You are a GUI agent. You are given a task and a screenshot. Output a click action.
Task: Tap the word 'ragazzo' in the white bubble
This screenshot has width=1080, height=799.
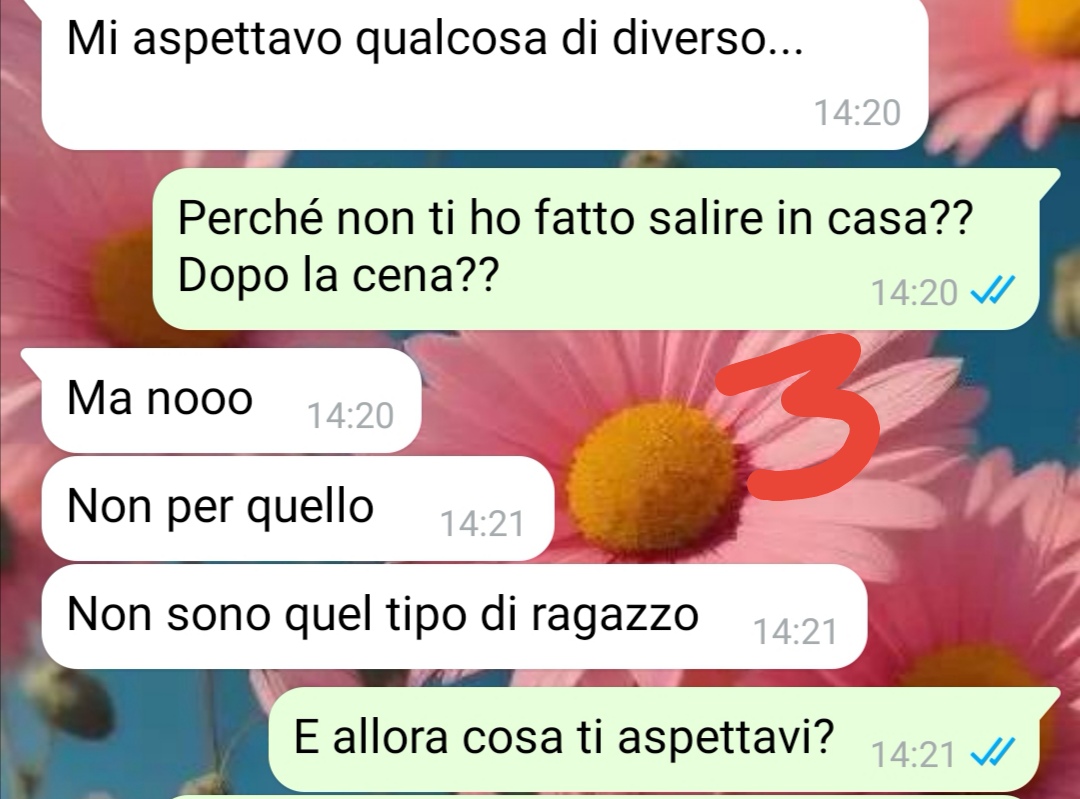(x=615, y=615)
